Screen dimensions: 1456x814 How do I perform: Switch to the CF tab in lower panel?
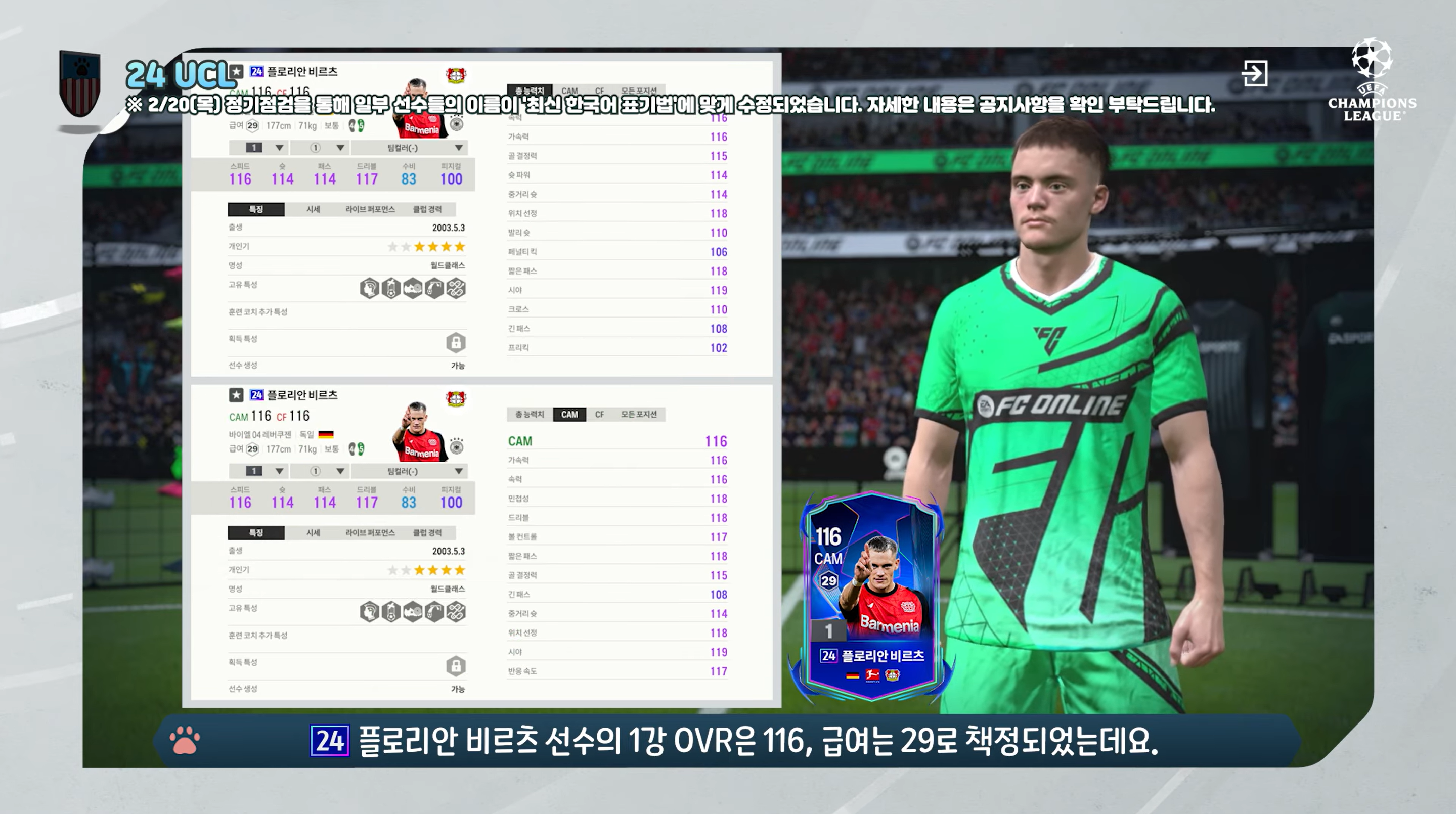coord(599,414)
